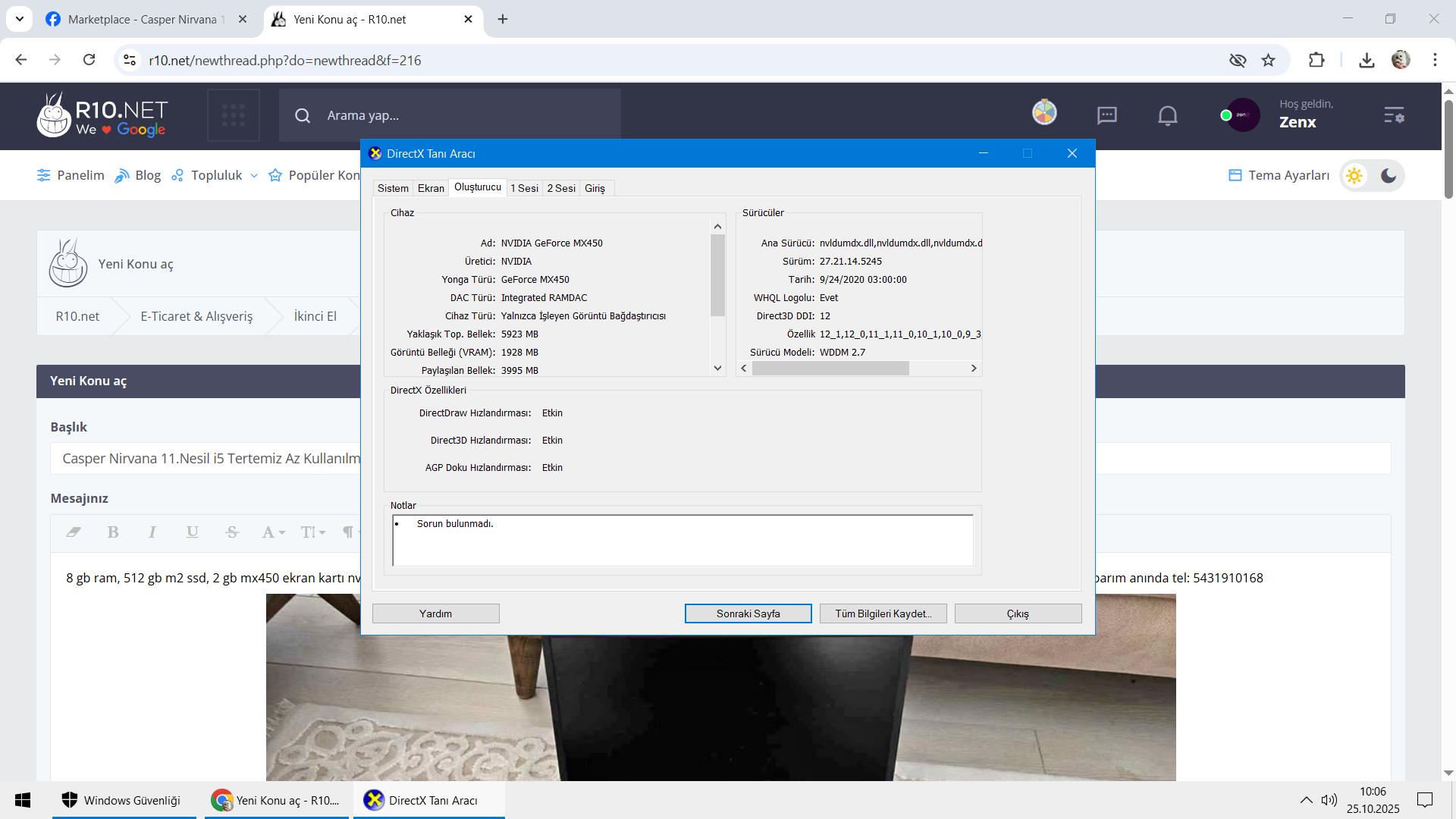Viewport: 1456px width, 819px height.
Task: Open the volume control in system tray
Action: 1329,800
